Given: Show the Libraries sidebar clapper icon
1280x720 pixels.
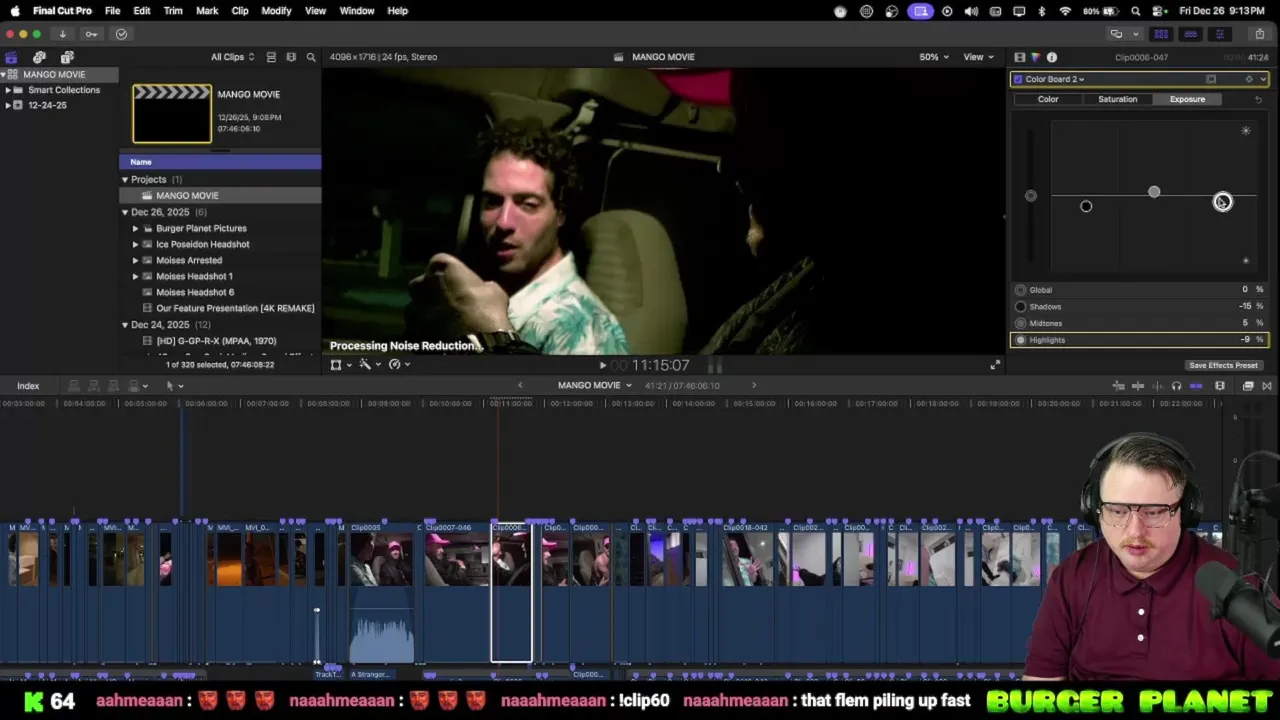Looking at the screenshot, I should 11,57.
